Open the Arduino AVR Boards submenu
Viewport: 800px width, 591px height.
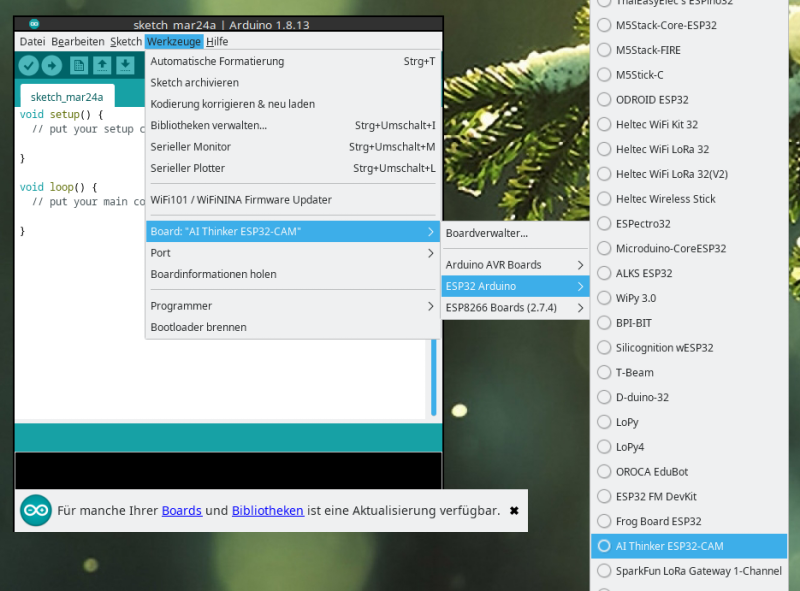pos(515,265)
